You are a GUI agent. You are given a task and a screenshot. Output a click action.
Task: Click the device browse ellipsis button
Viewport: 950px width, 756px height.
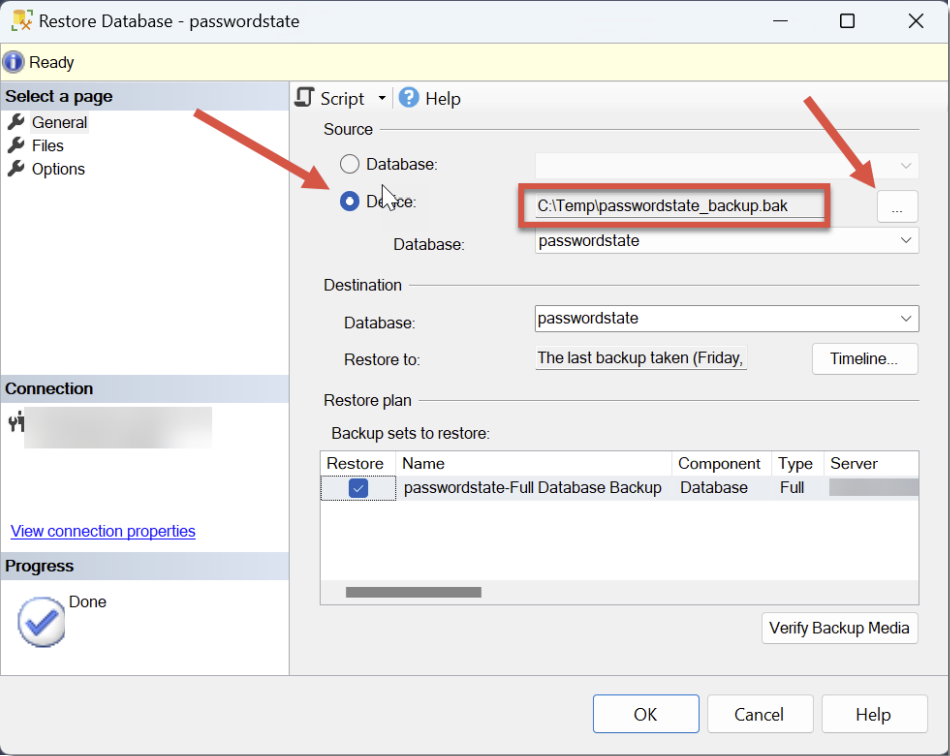[897, 207]
